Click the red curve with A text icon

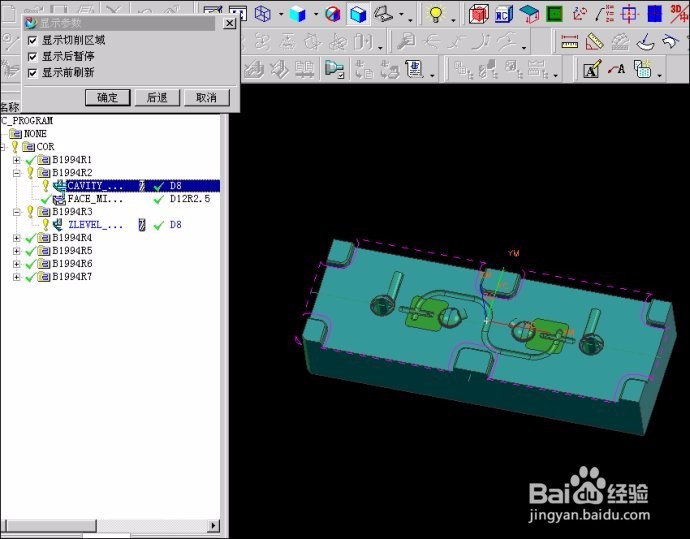coord(617,69)
